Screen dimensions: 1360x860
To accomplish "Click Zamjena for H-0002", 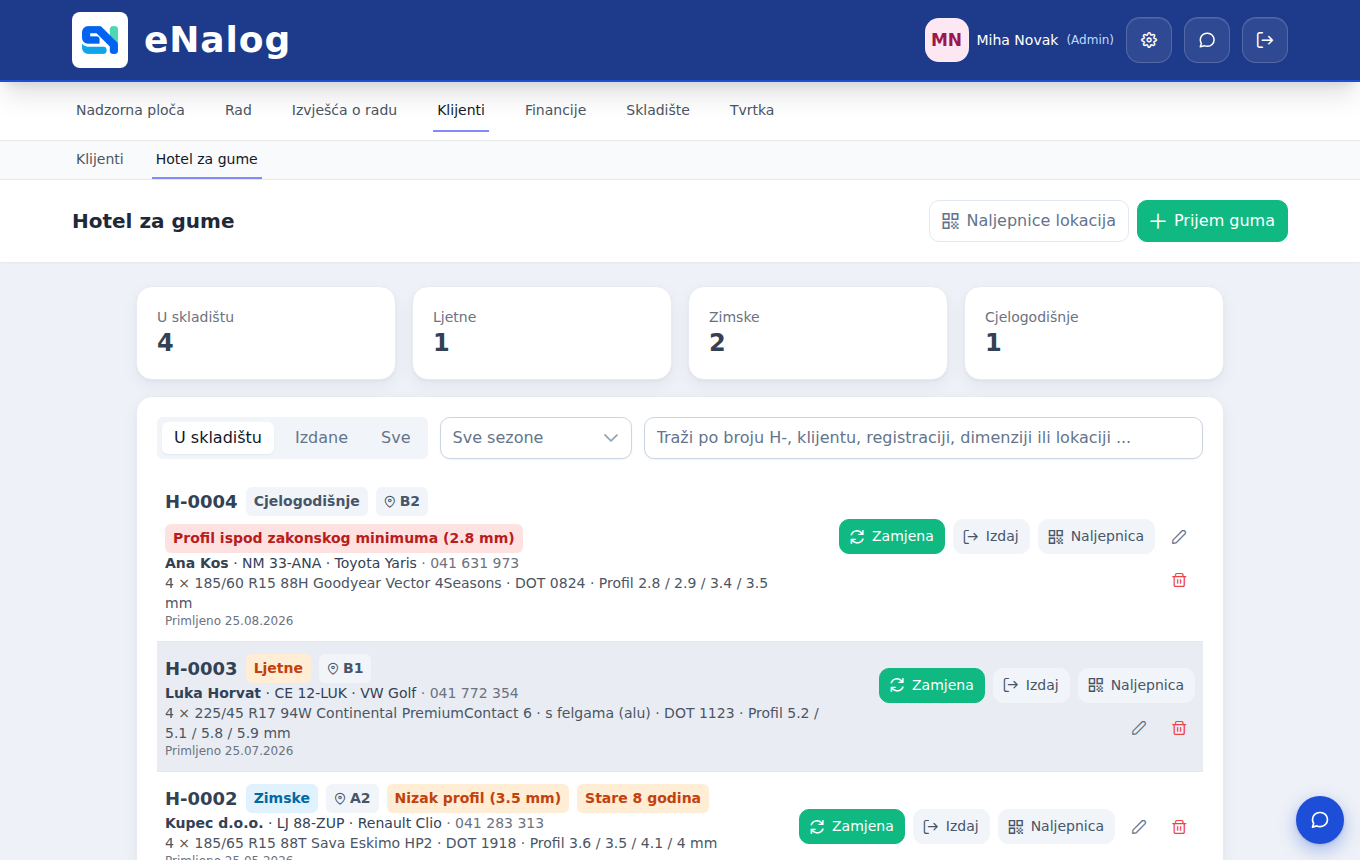I will [x=852, y=827].
